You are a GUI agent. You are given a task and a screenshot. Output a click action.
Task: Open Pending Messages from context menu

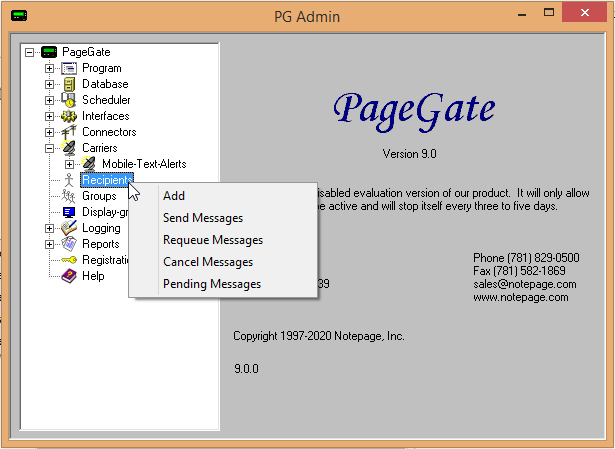coord(223,284)
